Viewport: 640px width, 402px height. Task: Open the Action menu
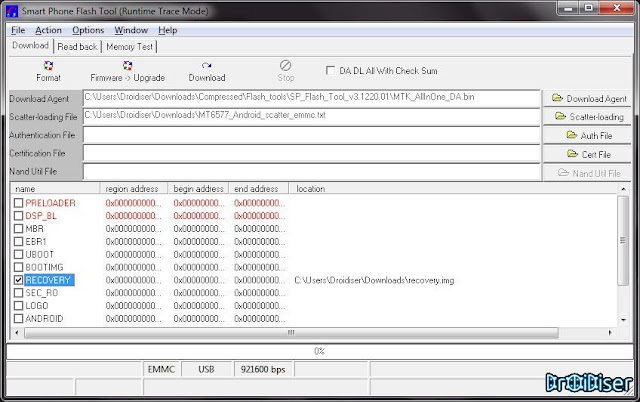coord(48,30)
